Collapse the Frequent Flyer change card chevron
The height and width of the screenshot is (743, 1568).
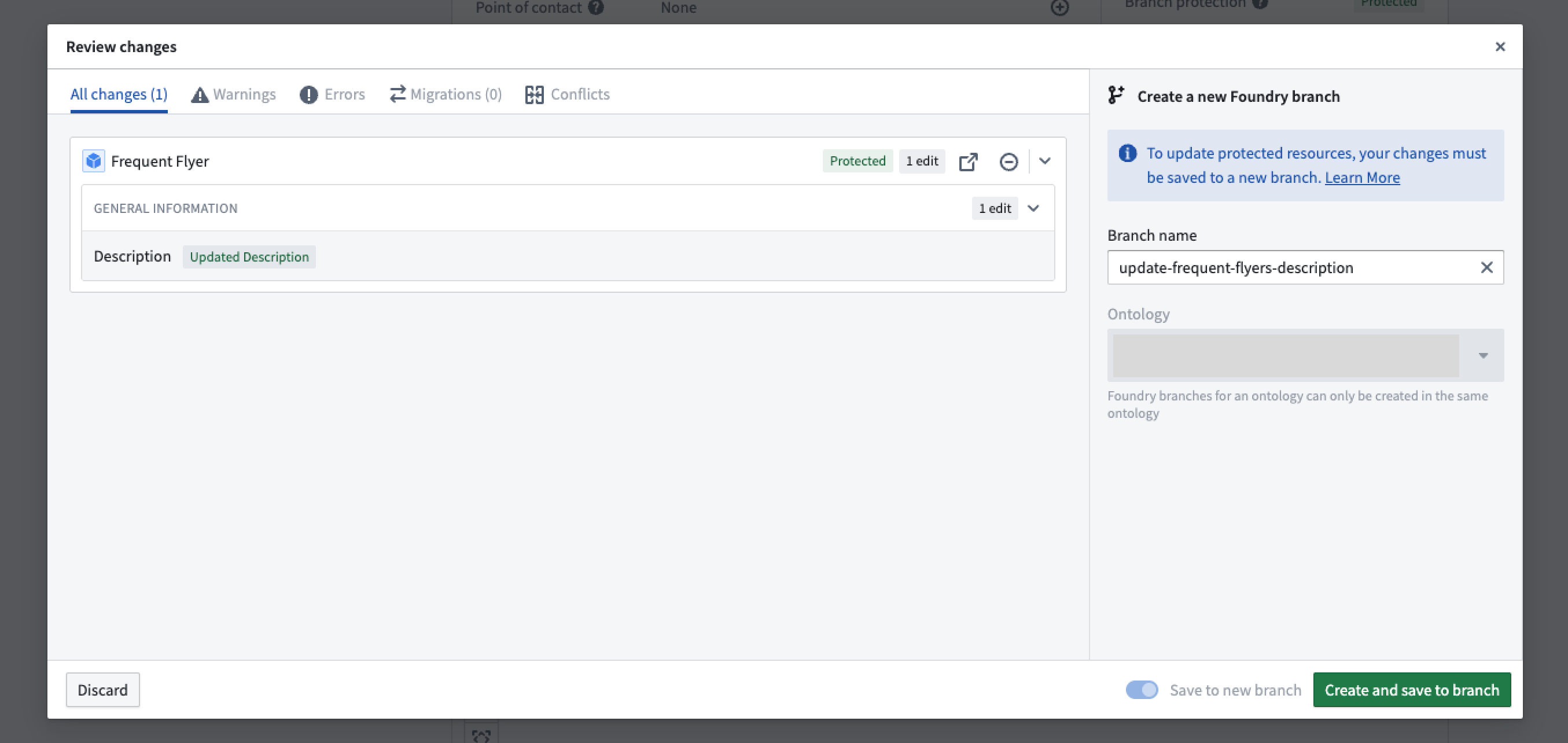[1044, 161]
